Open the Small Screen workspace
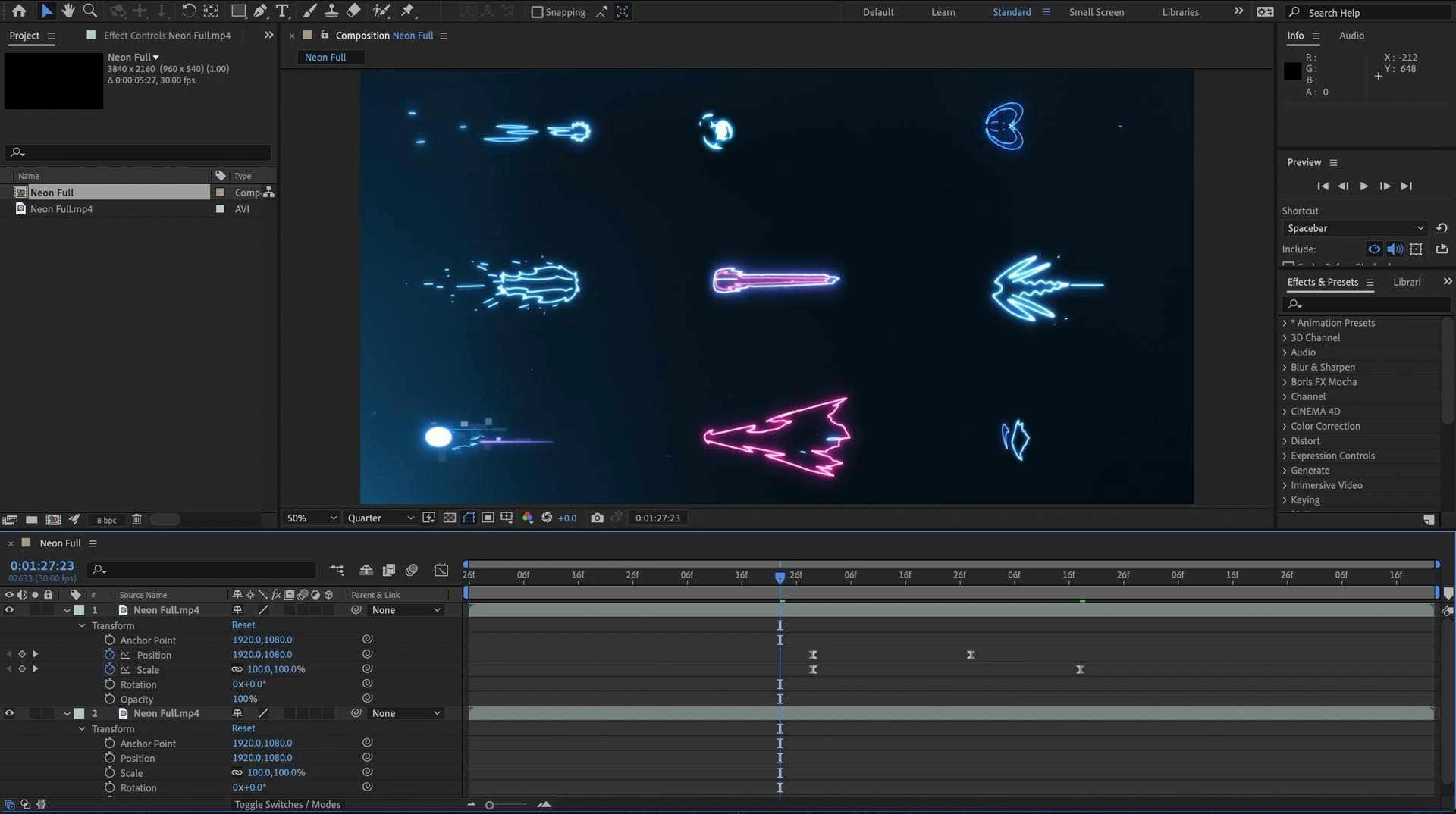 click(x=1097, y=12)
